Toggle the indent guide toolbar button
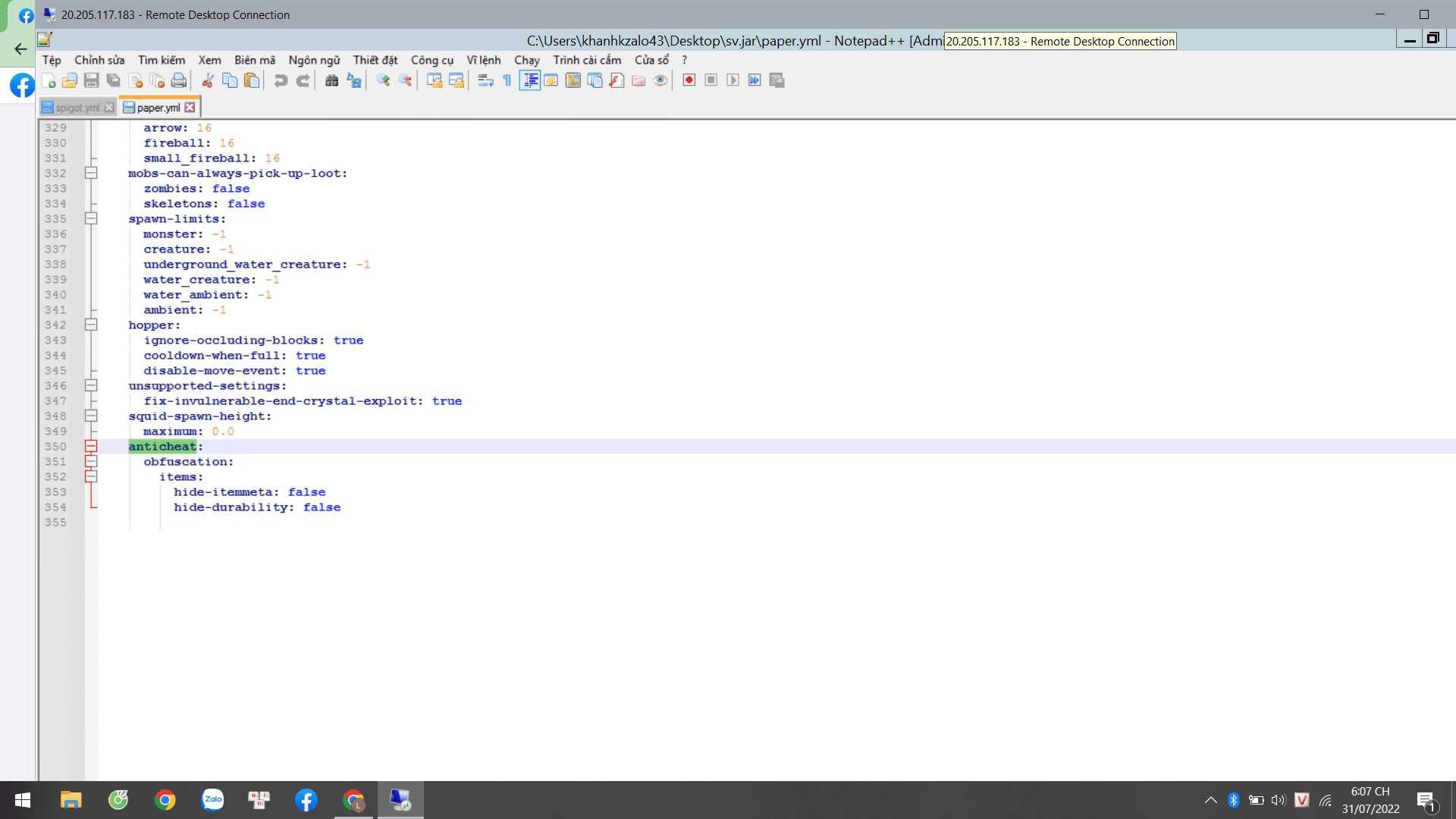This screenshot has height=819, width=1456. pyautogui.click(x=529, y=80)
